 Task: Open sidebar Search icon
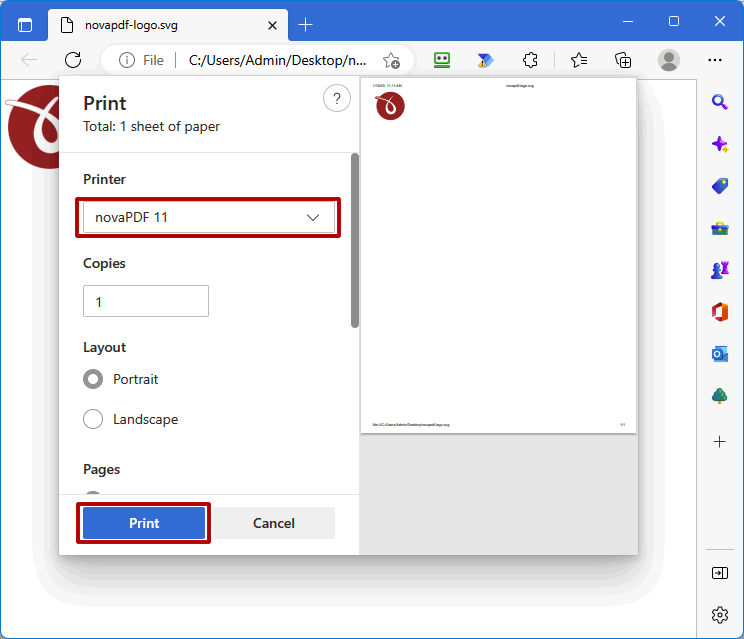(x=720, y=102)
